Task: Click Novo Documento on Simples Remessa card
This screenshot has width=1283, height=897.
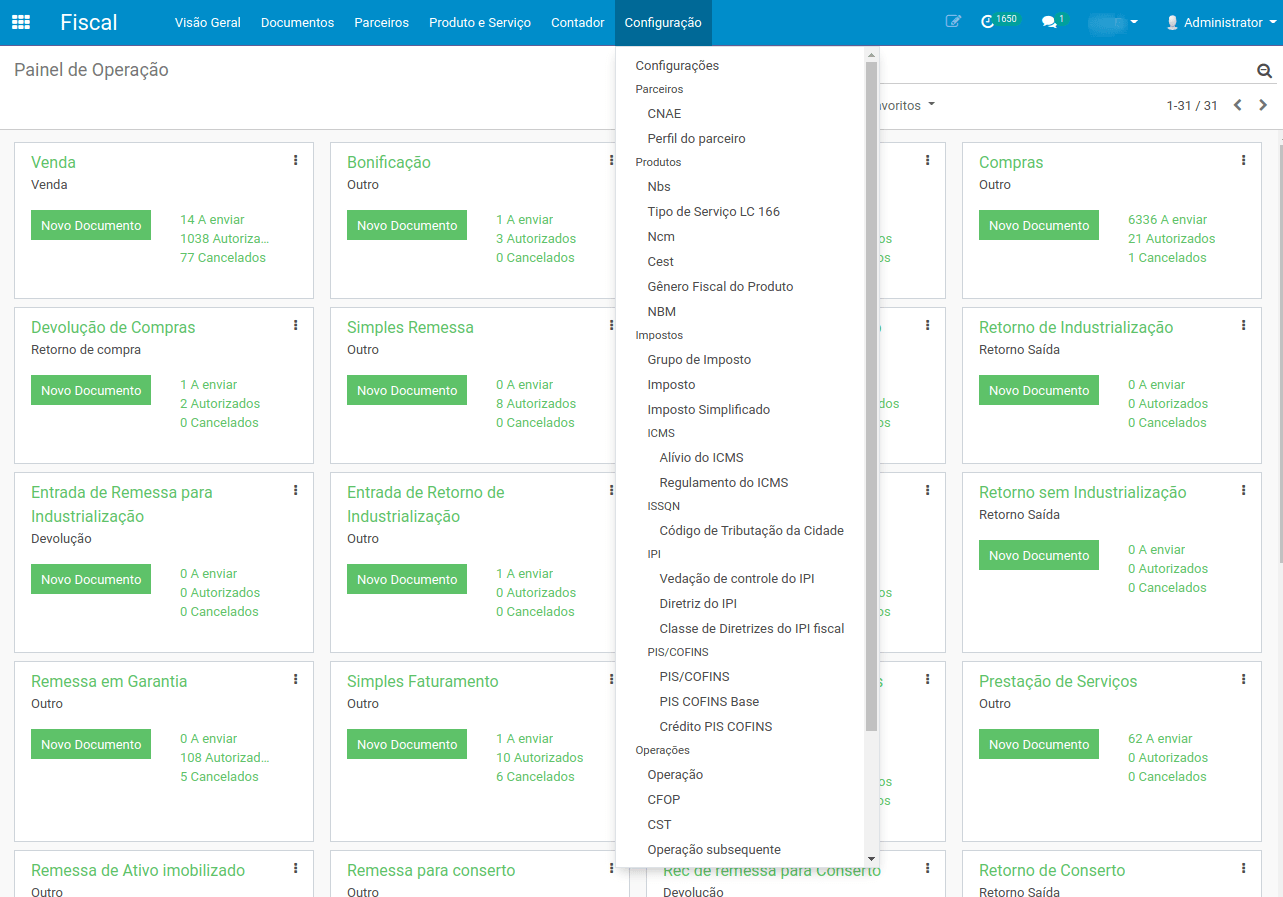Action: 407,390
